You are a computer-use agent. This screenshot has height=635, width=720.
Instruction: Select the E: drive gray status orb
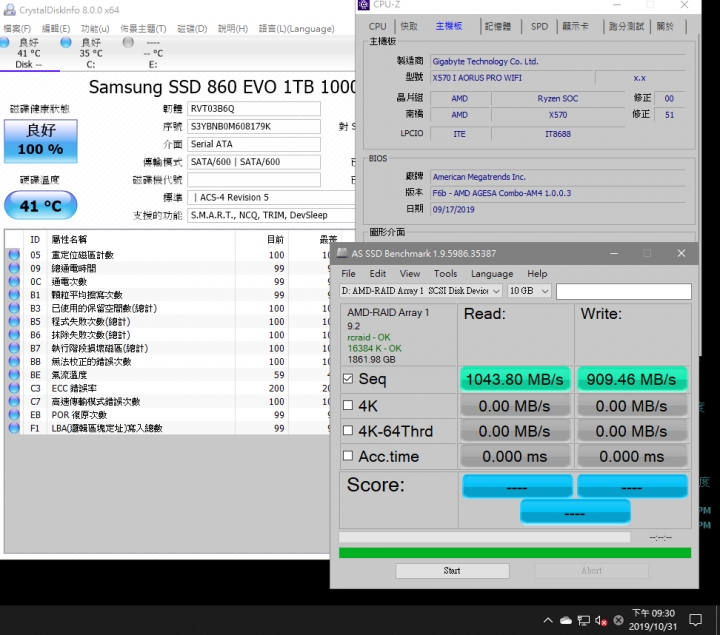pyautogui.click(x=128, y=43)
